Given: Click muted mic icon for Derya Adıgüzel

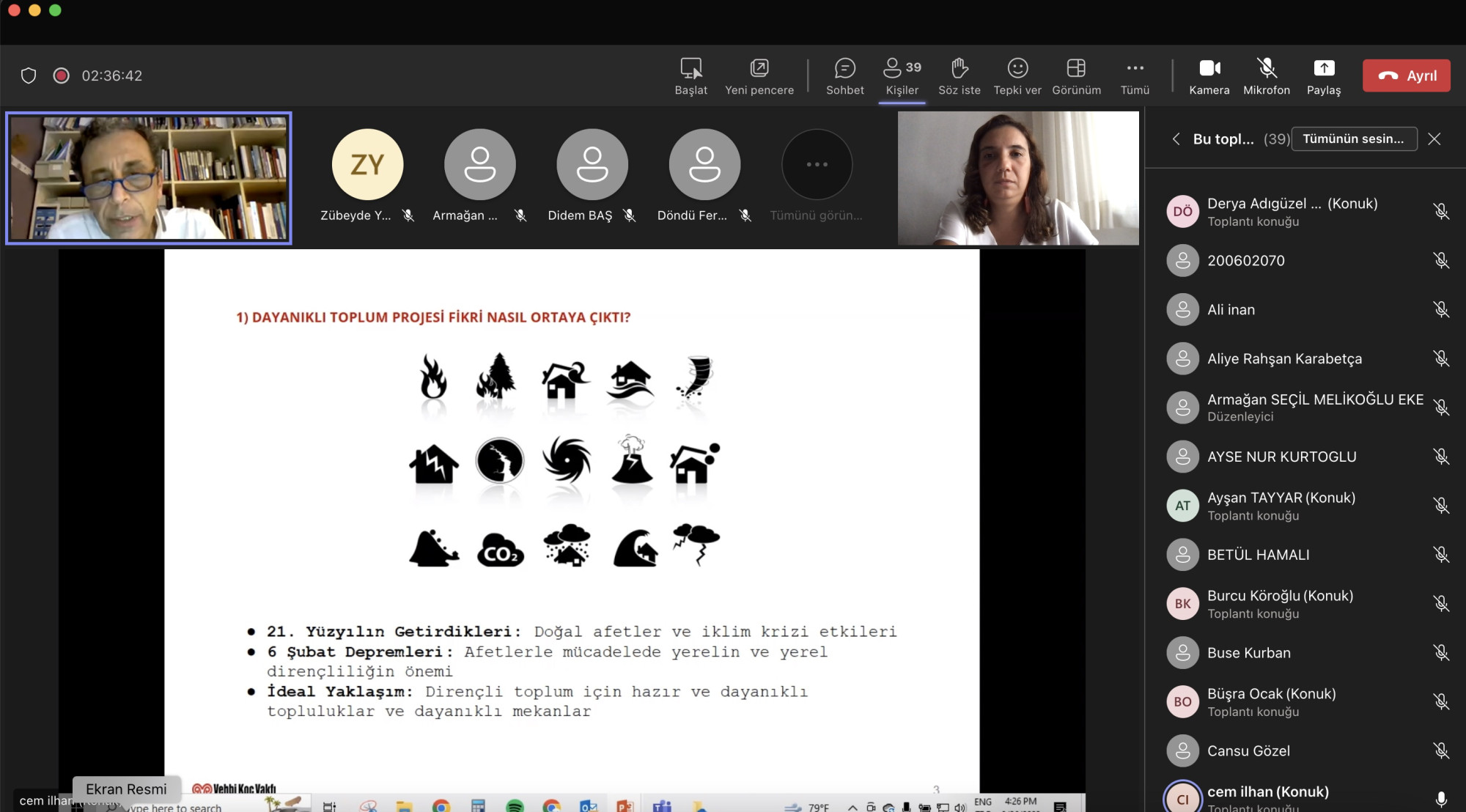Looking at the screenshot, I should click(x=1441, y=212).
